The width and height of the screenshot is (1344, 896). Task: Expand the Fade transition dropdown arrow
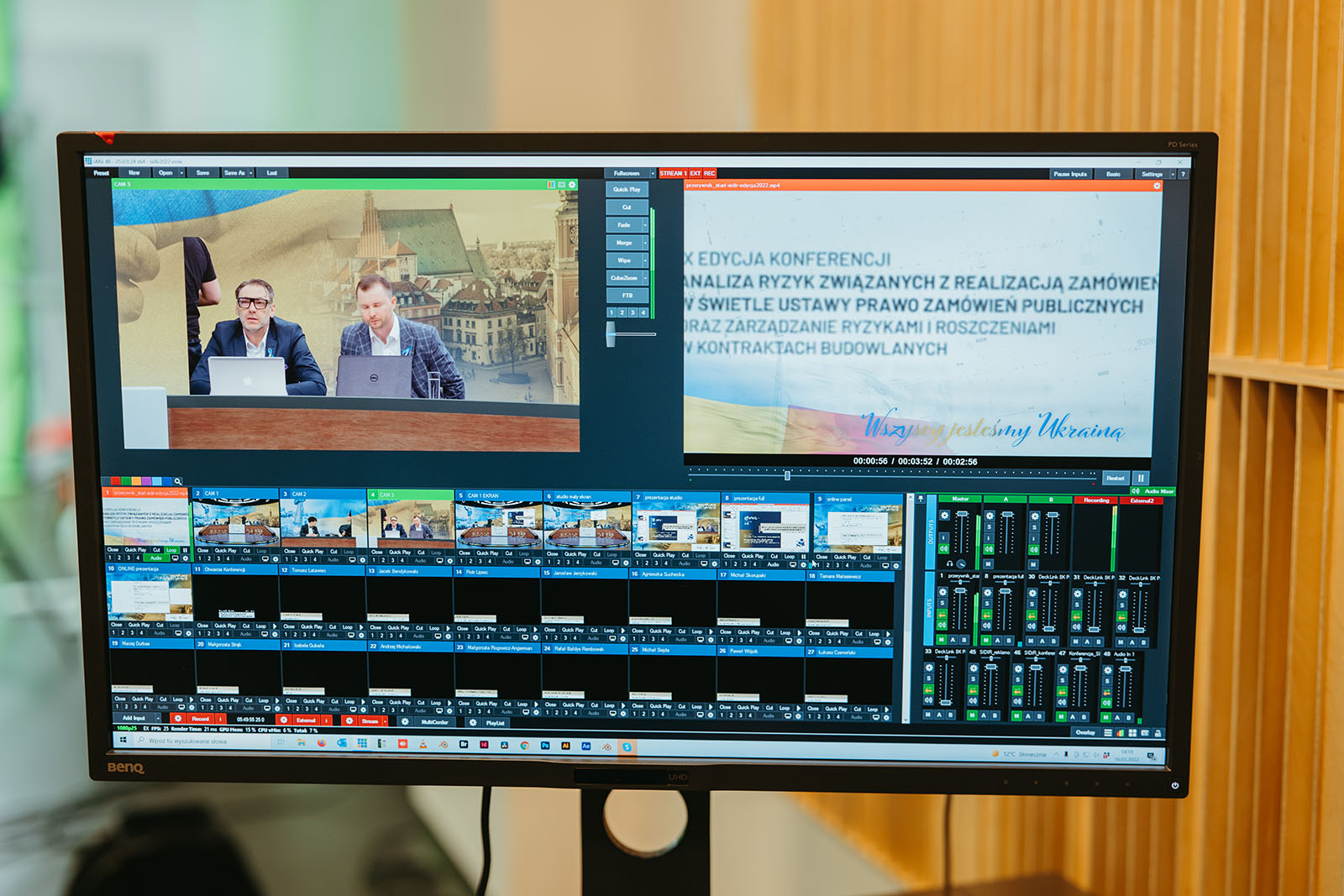coord(645,225)
